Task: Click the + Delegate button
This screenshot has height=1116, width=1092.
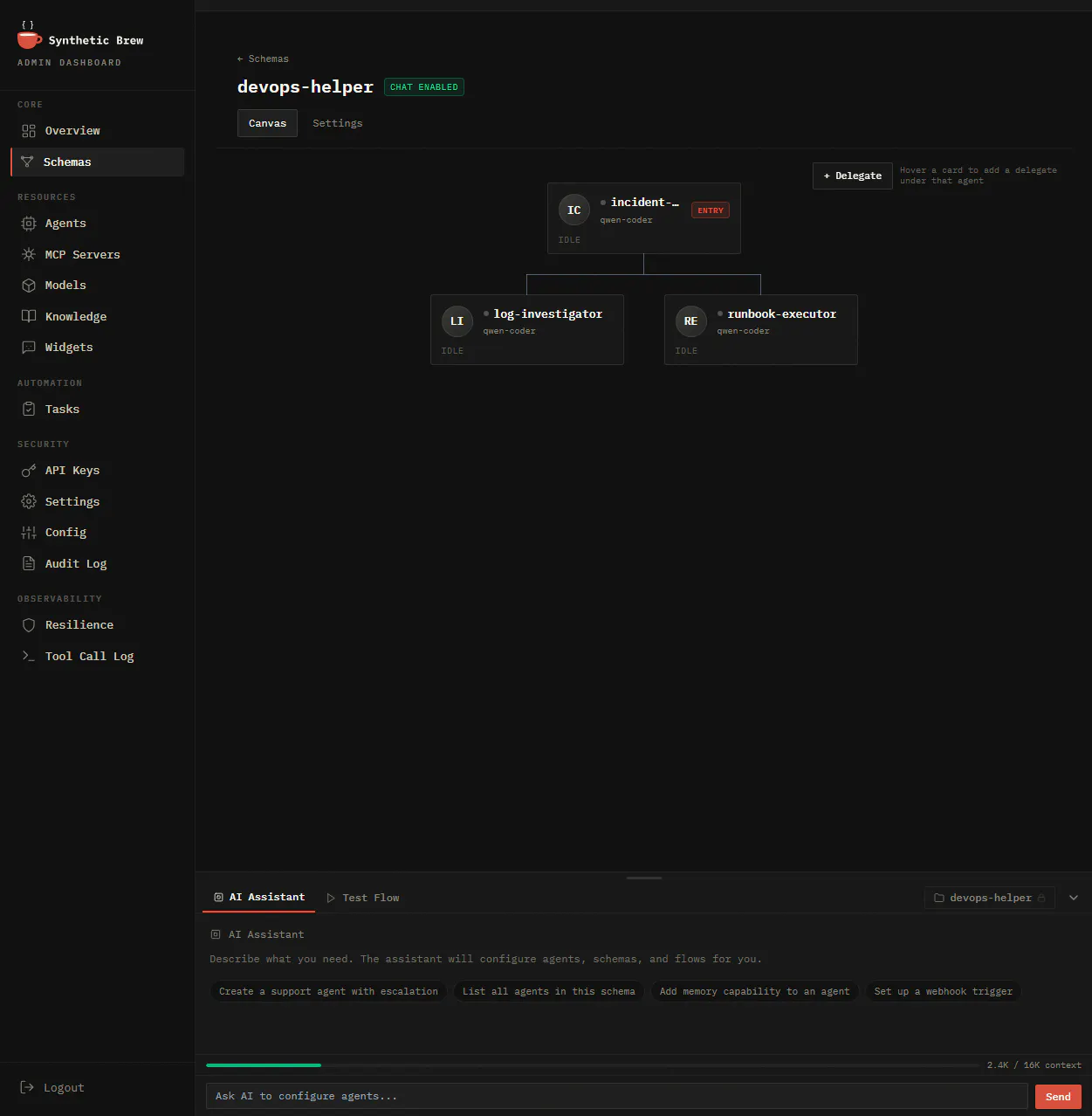Action: coord(853,176)
